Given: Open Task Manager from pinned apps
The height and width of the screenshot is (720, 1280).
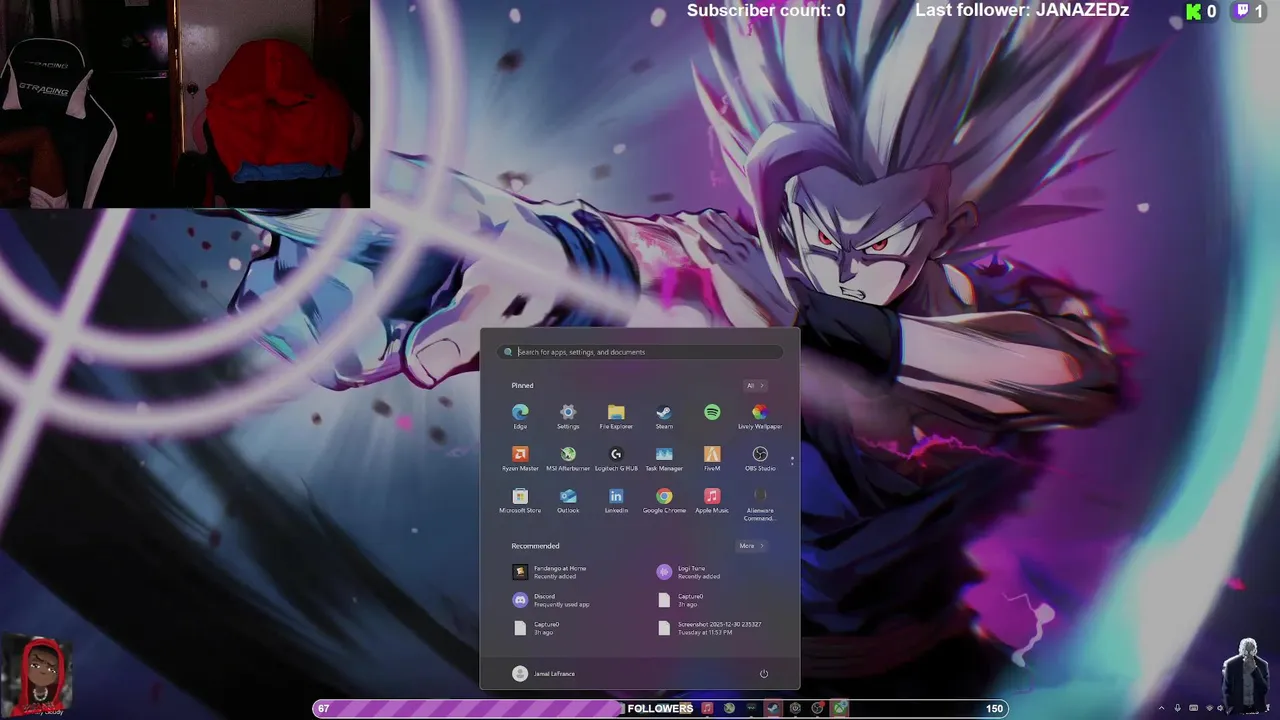Looking at the screenshot, I should pos(664,458).
